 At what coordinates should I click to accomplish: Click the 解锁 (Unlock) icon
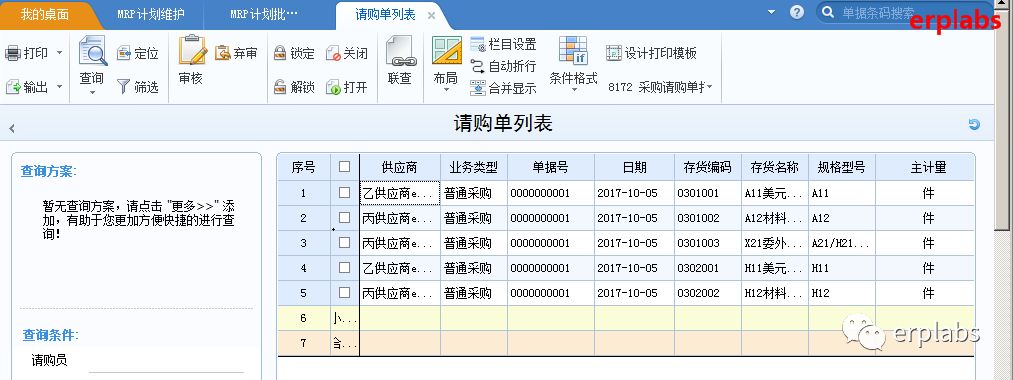click(280, 87)
